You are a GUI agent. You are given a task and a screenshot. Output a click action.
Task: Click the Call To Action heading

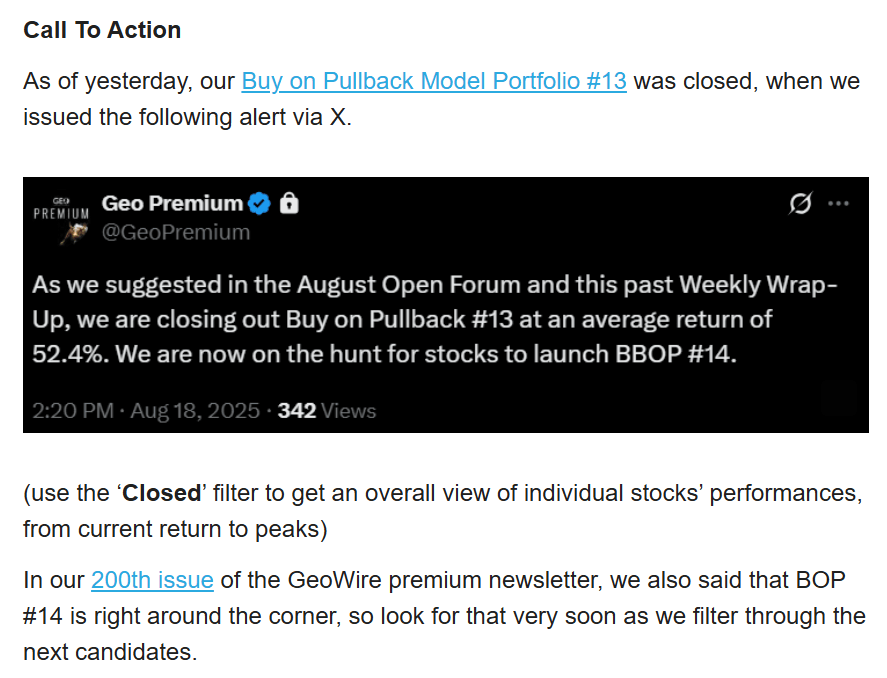[102, 30]
